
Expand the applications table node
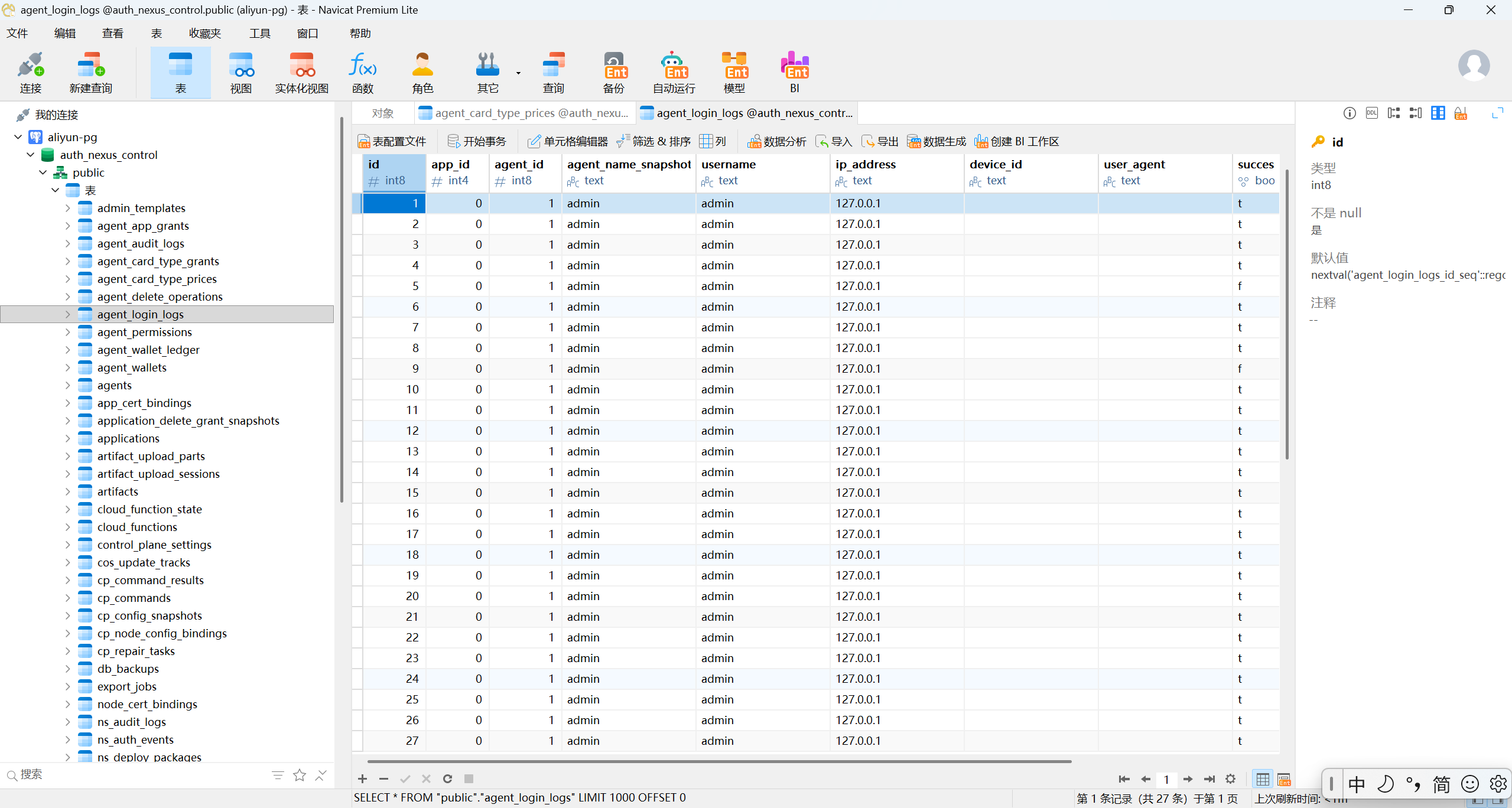67,438
